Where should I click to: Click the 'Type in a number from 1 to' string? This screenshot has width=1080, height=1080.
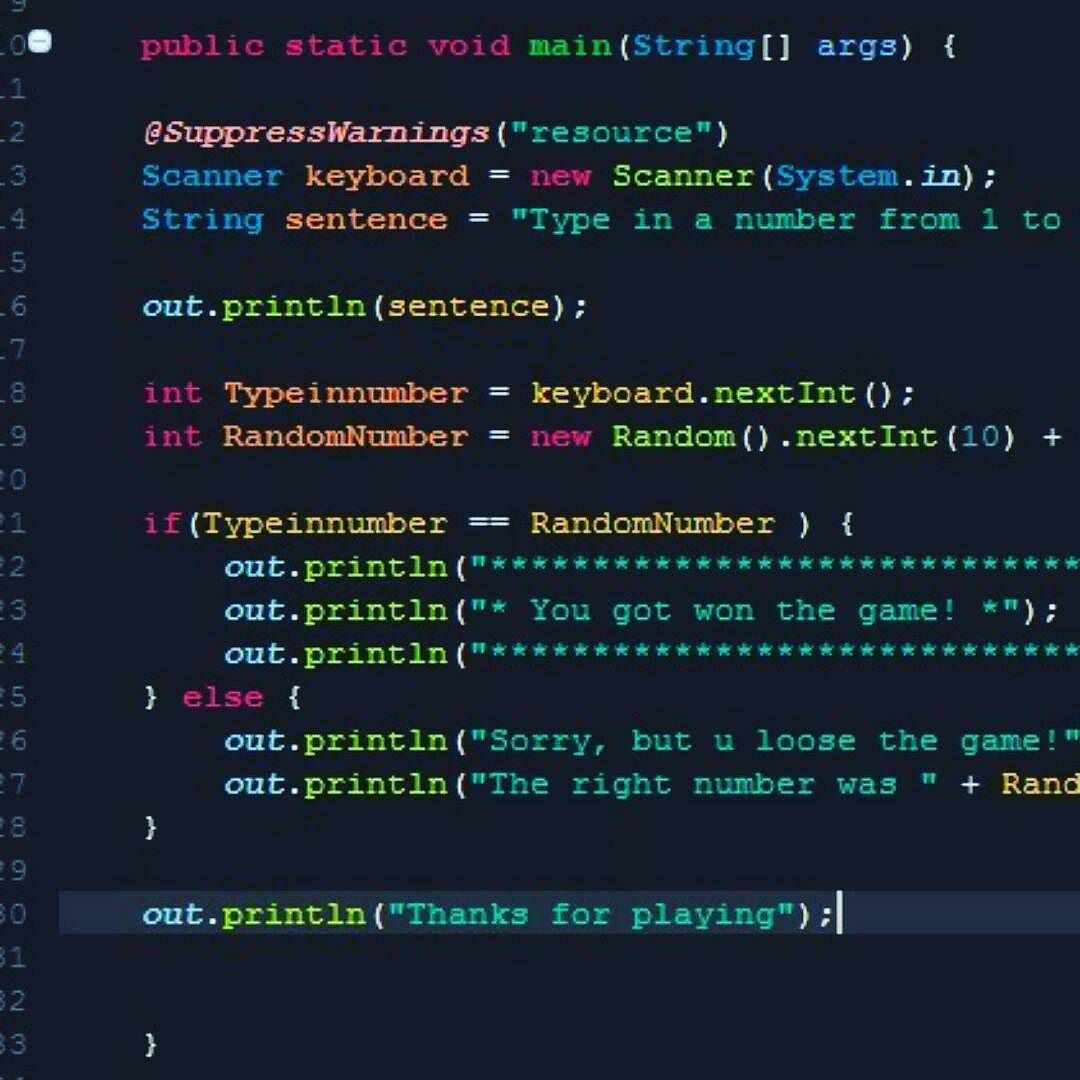click(786, 220)
